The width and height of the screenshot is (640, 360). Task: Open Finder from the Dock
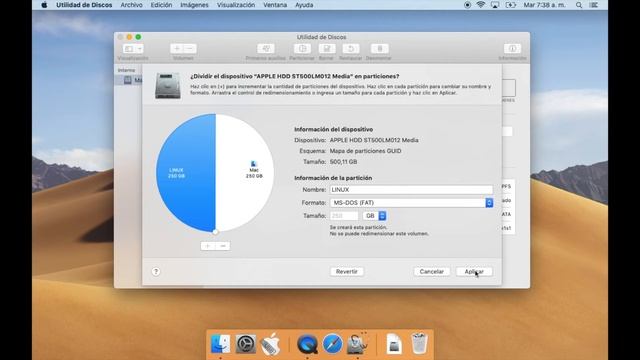(220, 344)
